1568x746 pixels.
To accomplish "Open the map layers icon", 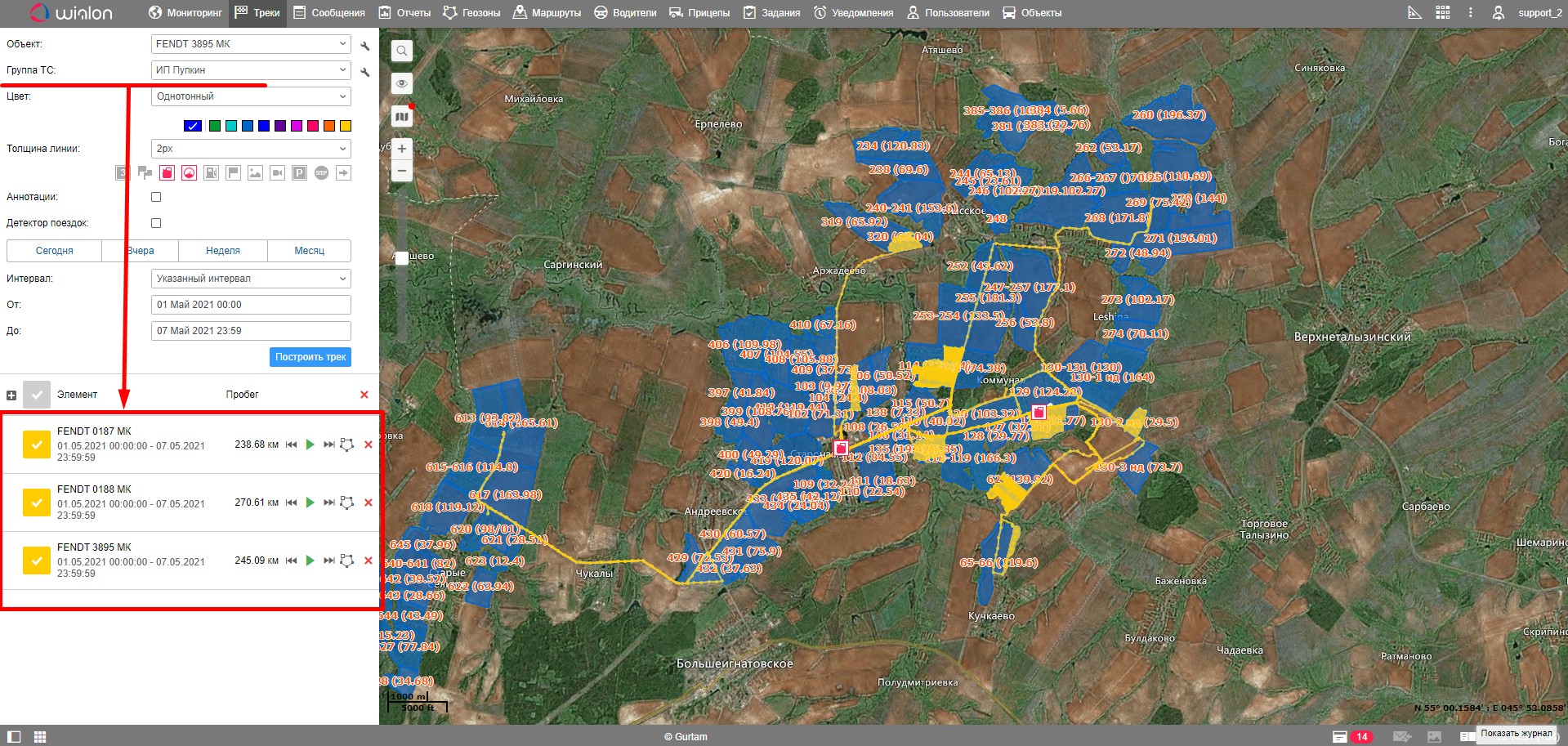I will pos(401,117).
